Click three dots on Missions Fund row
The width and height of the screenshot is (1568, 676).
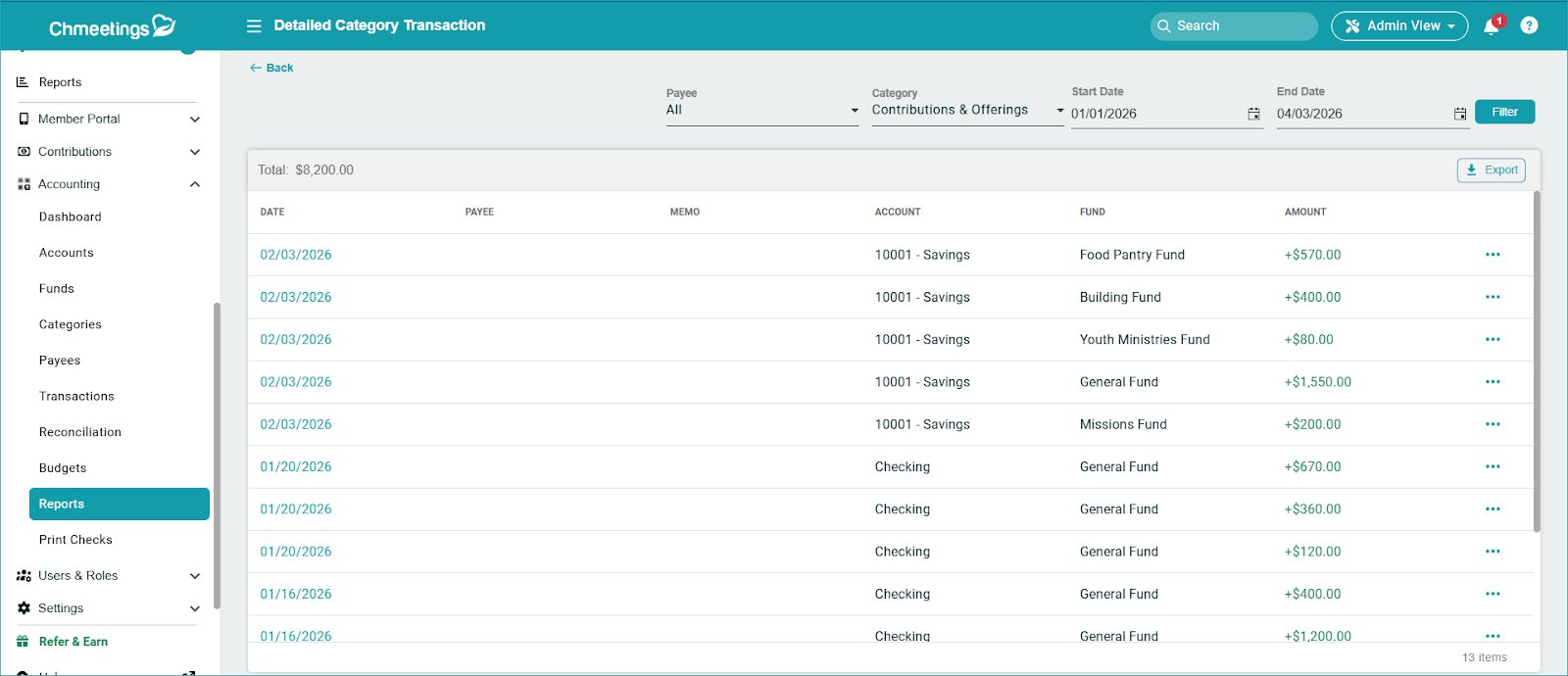[x=1493, y=424]
